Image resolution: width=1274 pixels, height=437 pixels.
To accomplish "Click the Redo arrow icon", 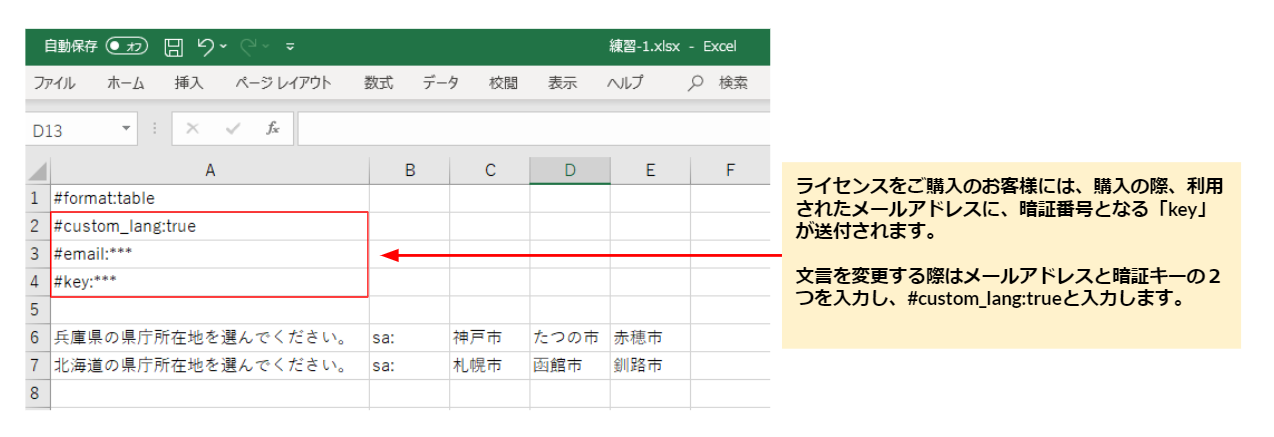I will [248, 46].
